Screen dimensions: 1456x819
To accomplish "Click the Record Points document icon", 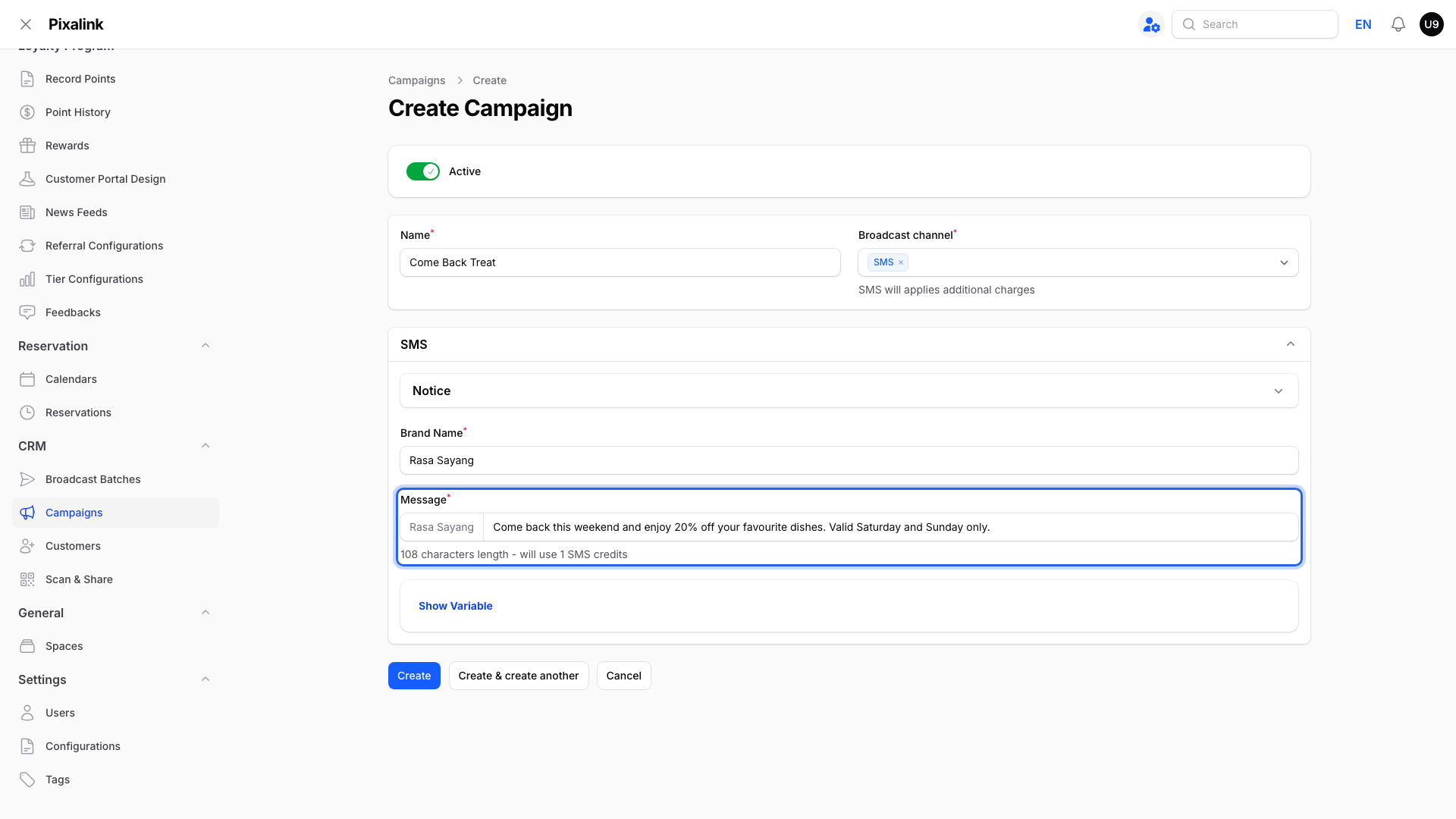I will click(x=27, y=79).
